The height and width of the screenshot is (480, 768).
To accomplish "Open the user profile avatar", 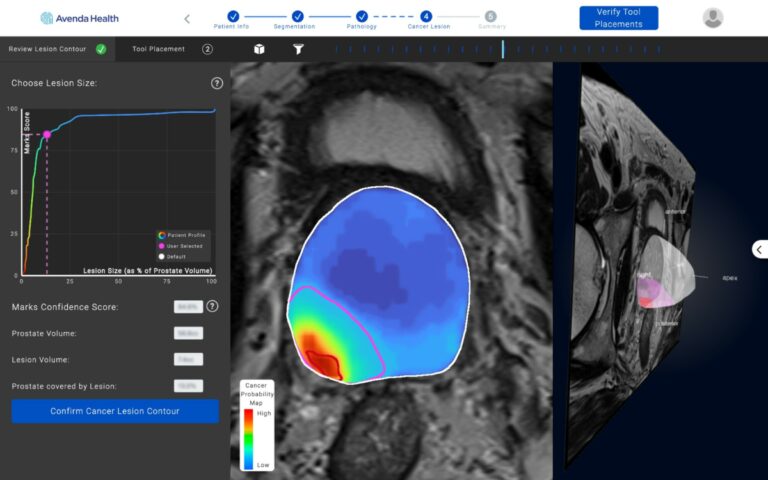I will pos(713,18).
